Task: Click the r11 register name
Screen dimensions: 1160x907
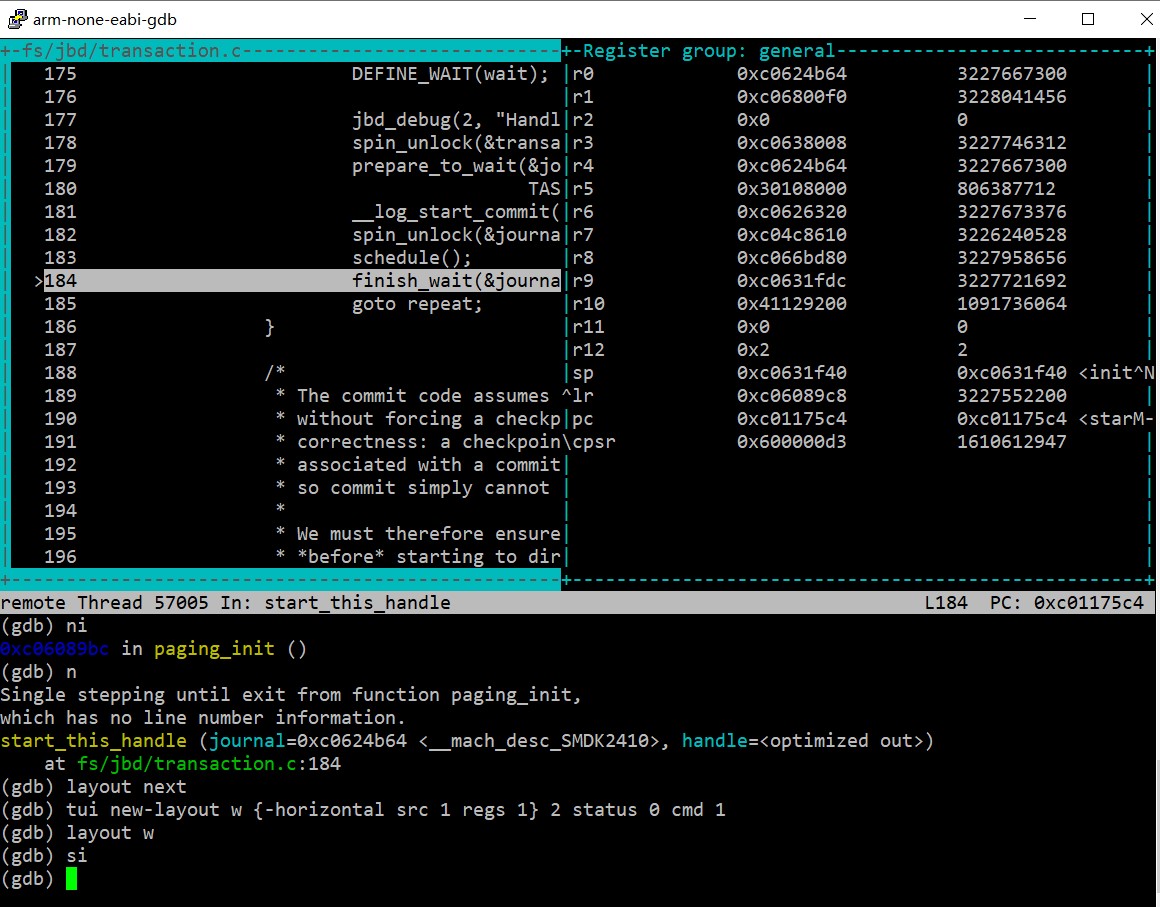Action: [588, 326]
